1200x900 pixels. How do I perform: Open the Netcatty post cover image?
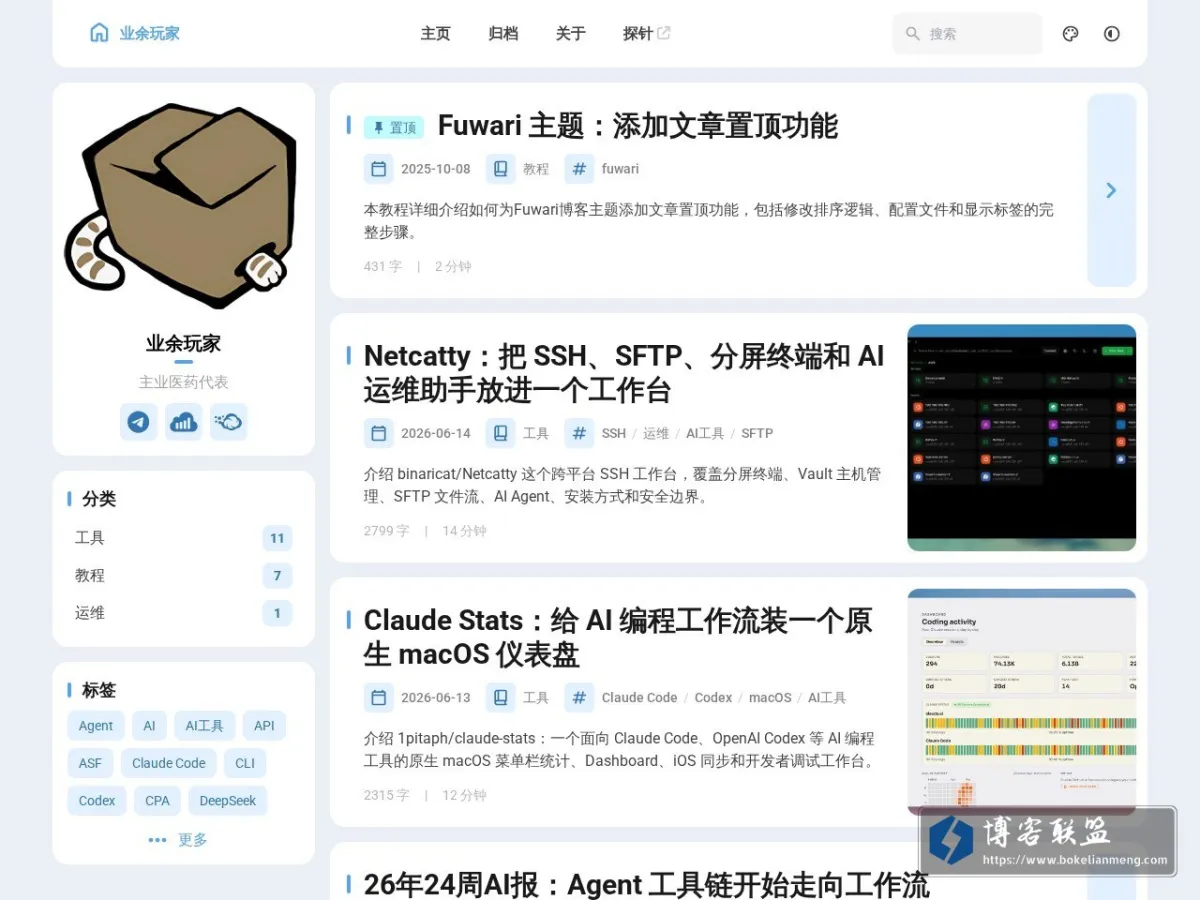[1022, 438]
